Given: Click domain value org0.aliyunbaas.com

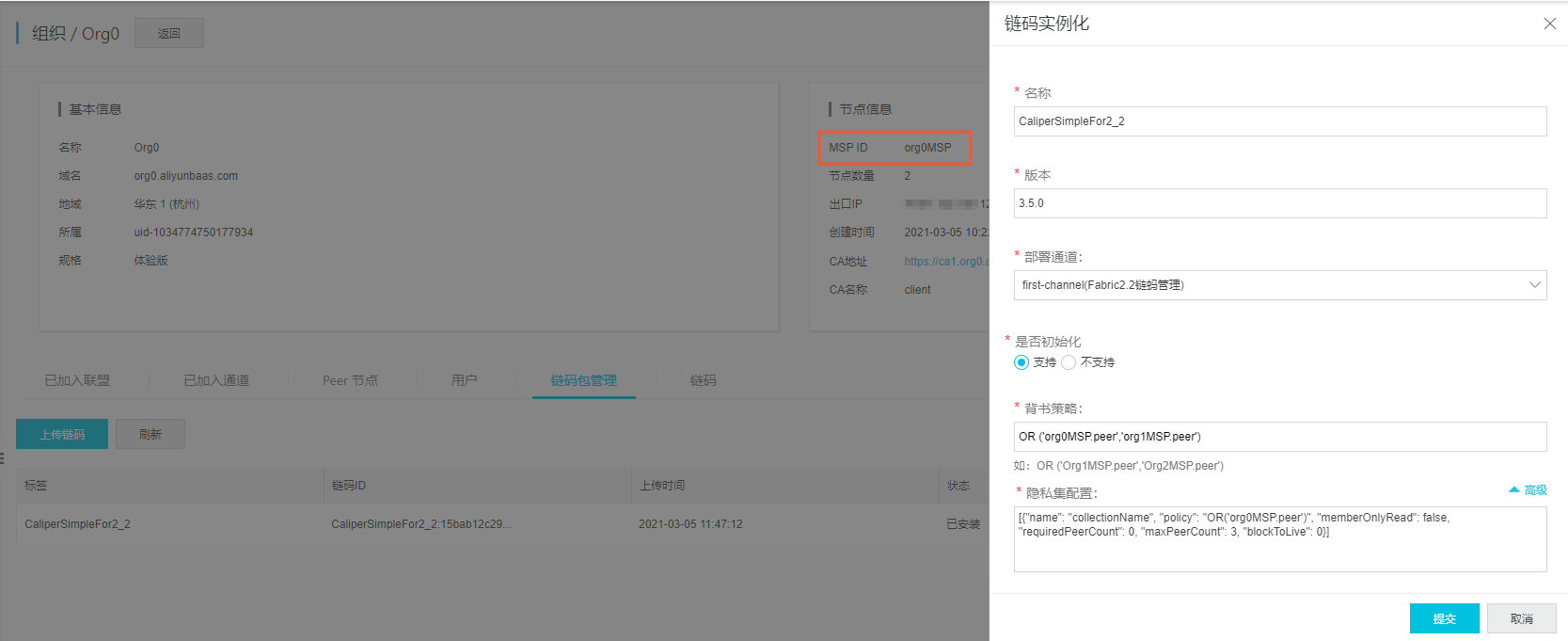Looking at the screenshot, I should pyautogui.click(x=185, y=176).
